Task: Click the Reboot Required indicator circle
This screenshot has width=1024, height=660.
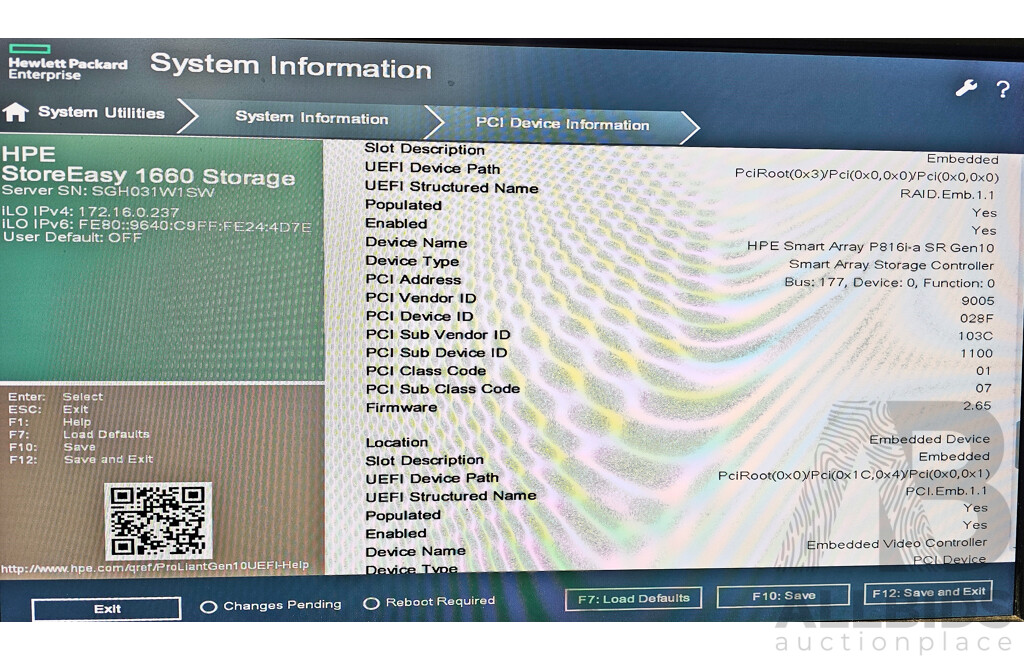Action: tap(371, 603)
